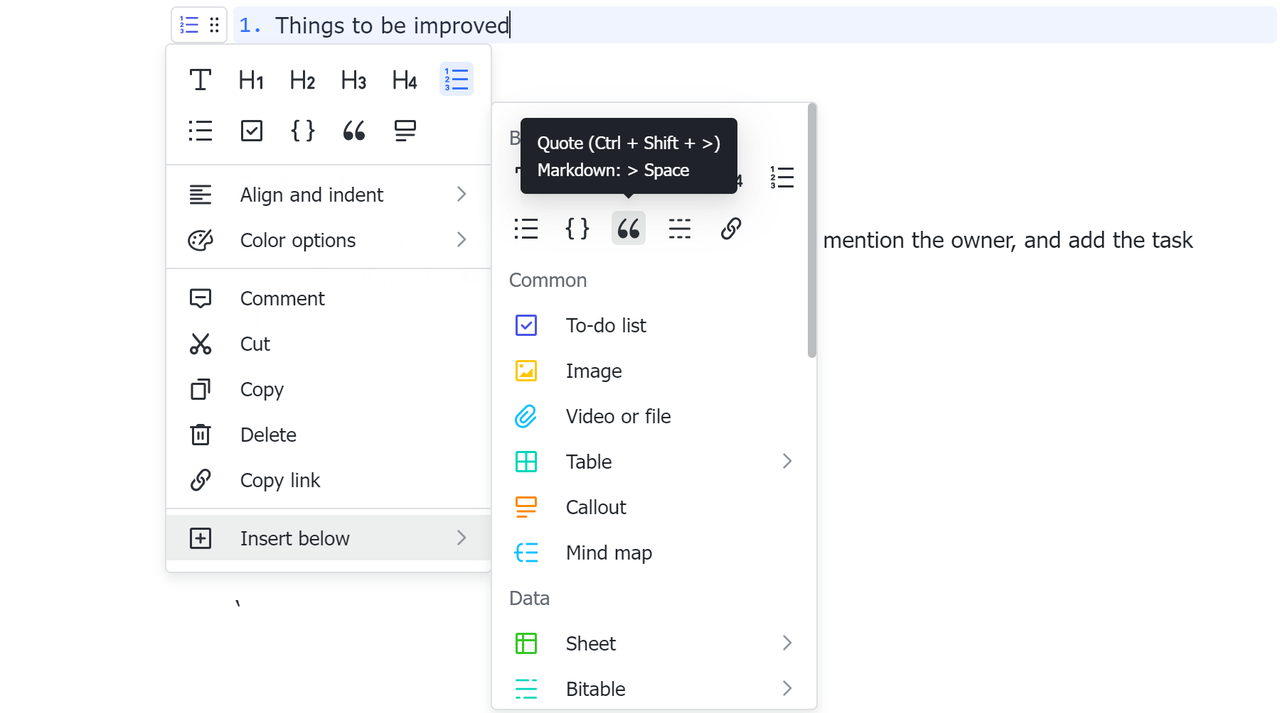Apply Heading 1 to the block
Image resolution: width=1280 pixels, height=713 pixels.
coord(251,80)
